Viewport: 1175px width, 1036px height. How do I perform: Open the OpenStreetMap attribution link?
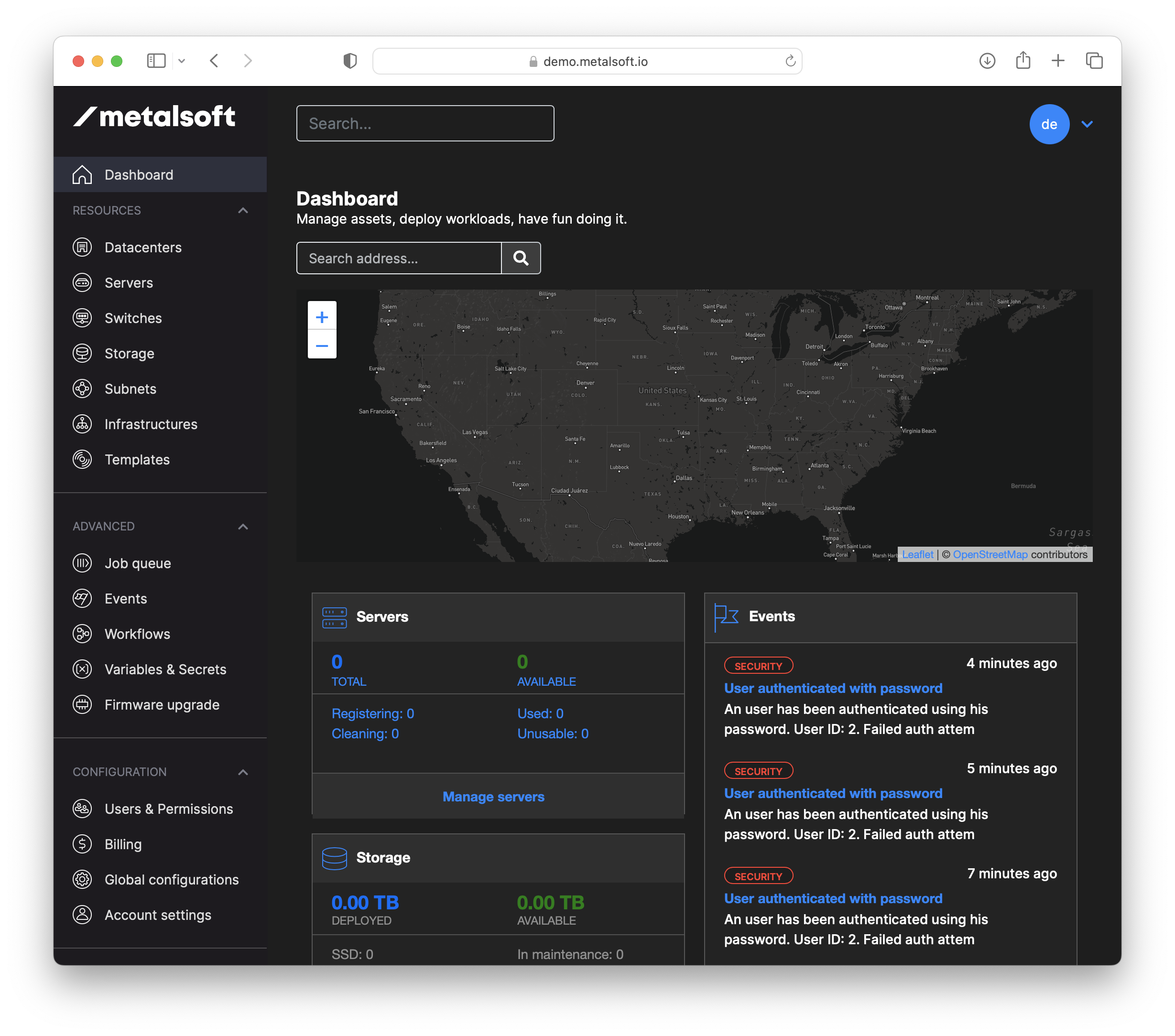990,554
